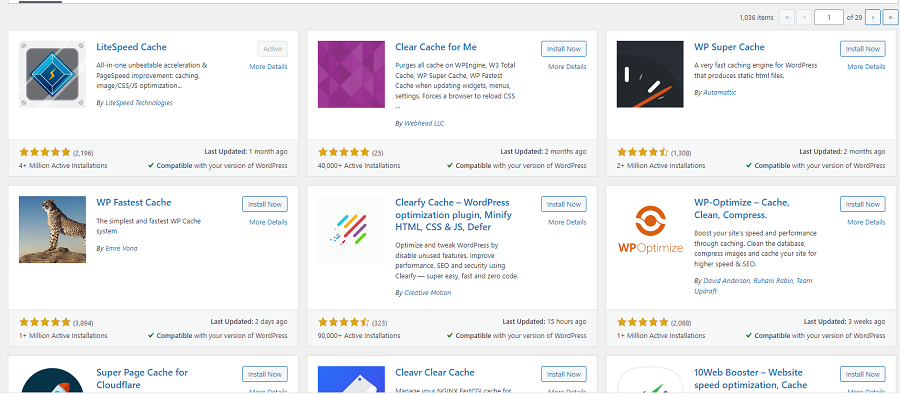The width and height of the screenshot is (900, 395).
Task: Visit author Creative Motion link
Action: click(x=428, y=293)
